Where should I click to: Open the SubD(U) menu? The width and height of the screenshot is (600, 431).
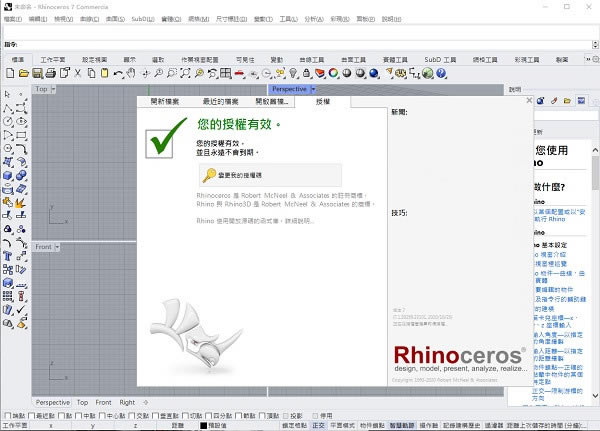[x=143, y=19]
